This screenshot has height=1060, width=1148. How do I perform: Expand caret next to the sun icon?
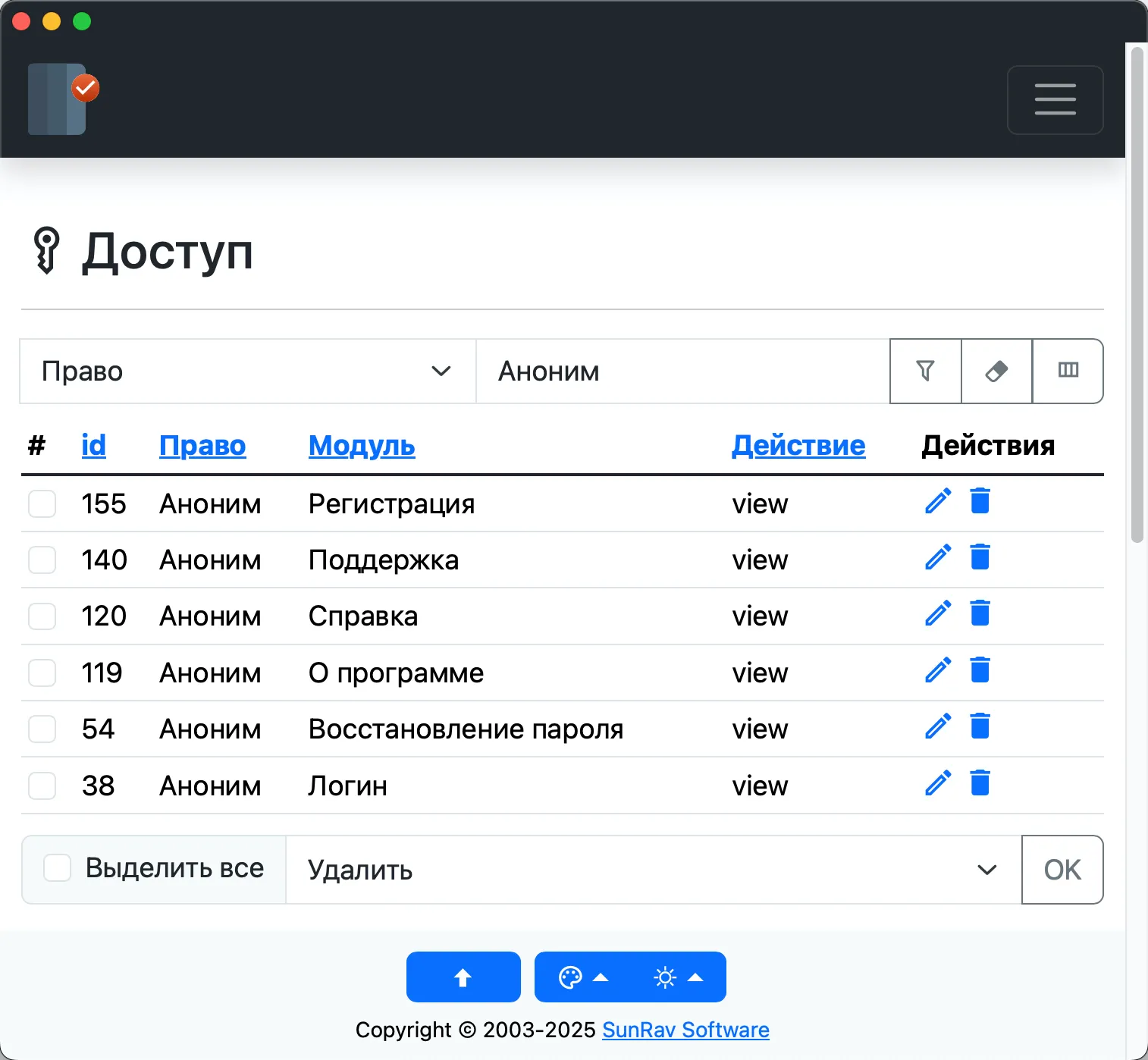click(695, 977)
